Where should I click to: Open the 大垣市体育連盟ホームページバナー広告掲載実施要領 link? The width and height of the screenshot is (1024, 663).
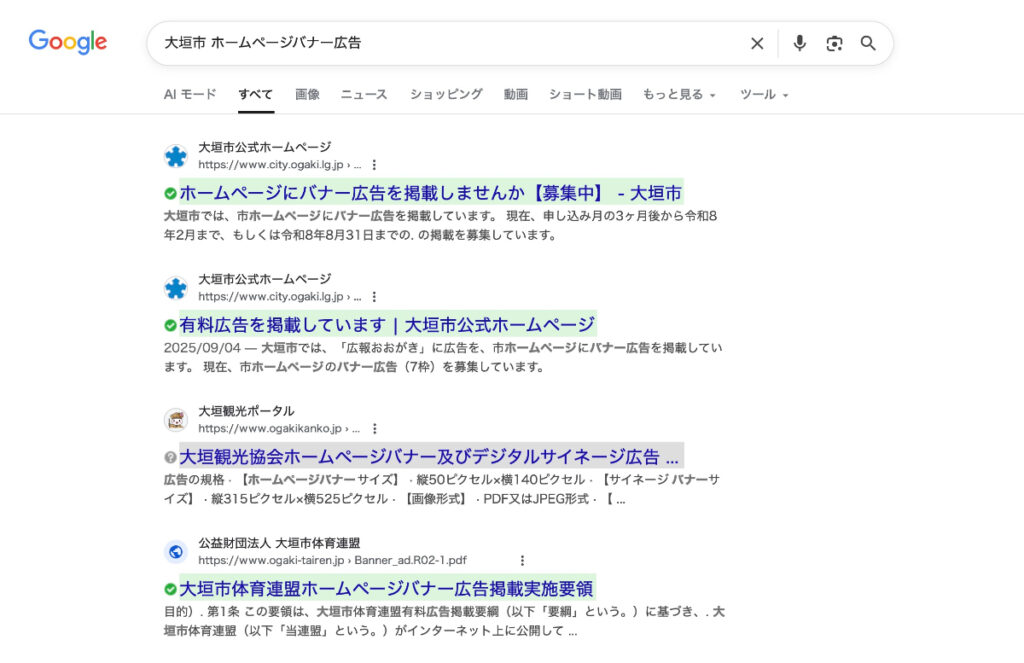click(387, 589)
